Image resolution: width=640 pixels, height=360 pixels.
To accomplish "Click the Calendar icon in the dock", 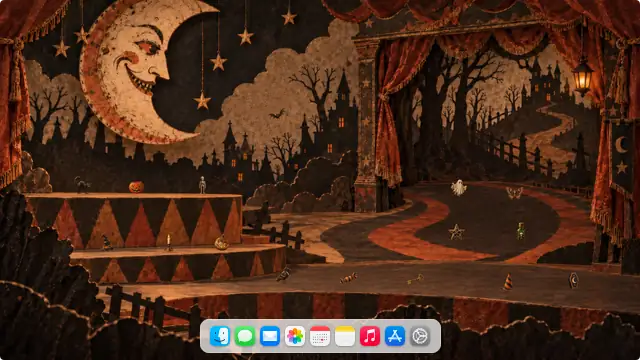I will tap(320, 336).
